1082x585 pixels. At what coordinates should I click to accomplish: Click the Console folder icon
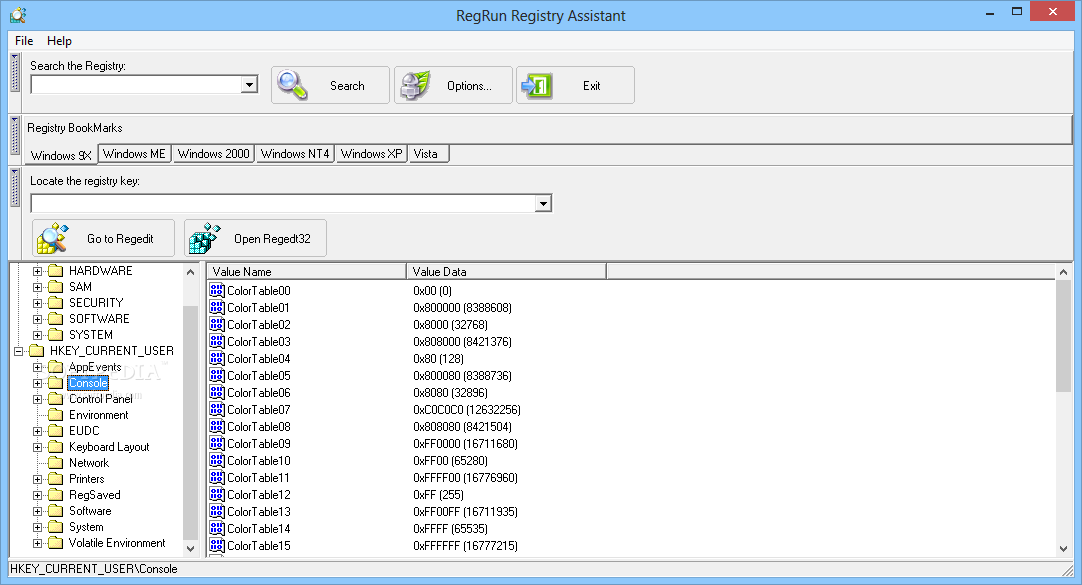(x=56, y=383)
